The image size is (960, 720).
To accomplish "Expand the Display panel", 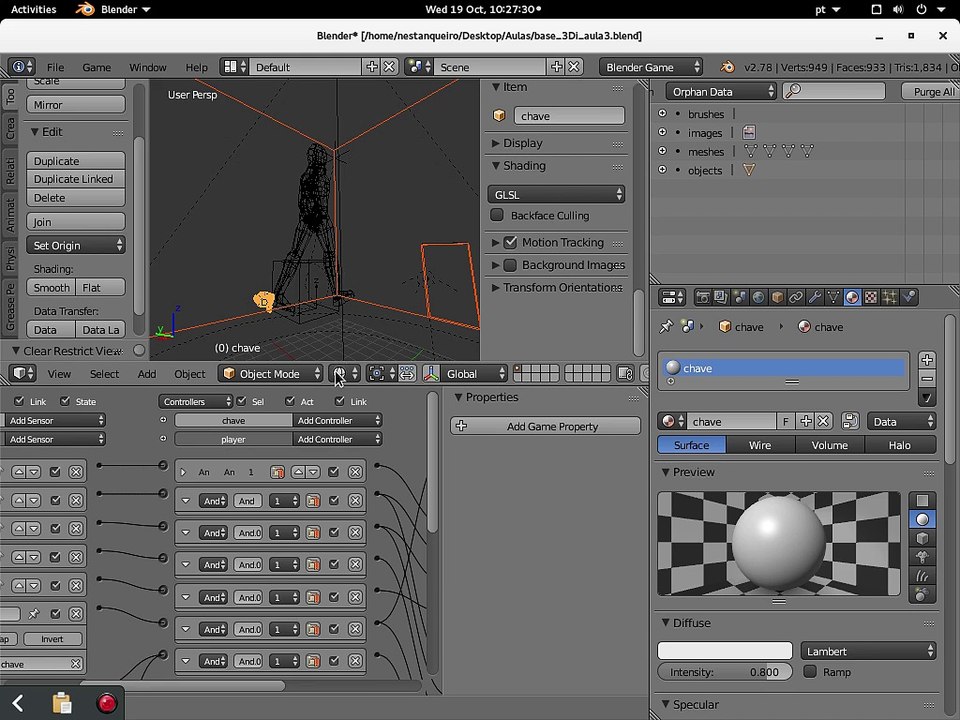I will click(522, 143).
